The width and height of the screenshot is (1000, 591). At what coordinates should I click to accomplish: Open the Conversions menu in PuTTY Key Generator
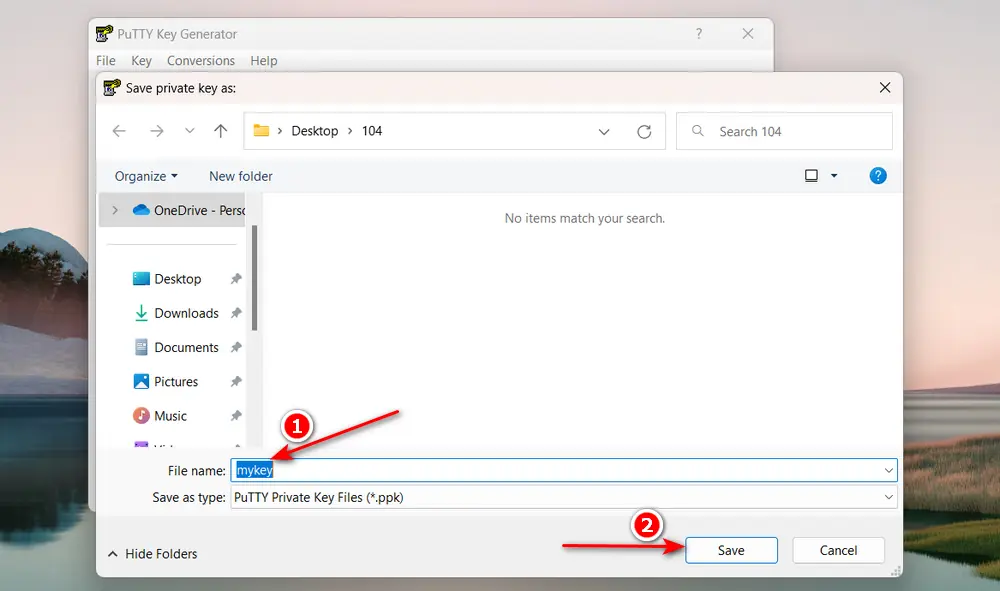tap(200, 60)
